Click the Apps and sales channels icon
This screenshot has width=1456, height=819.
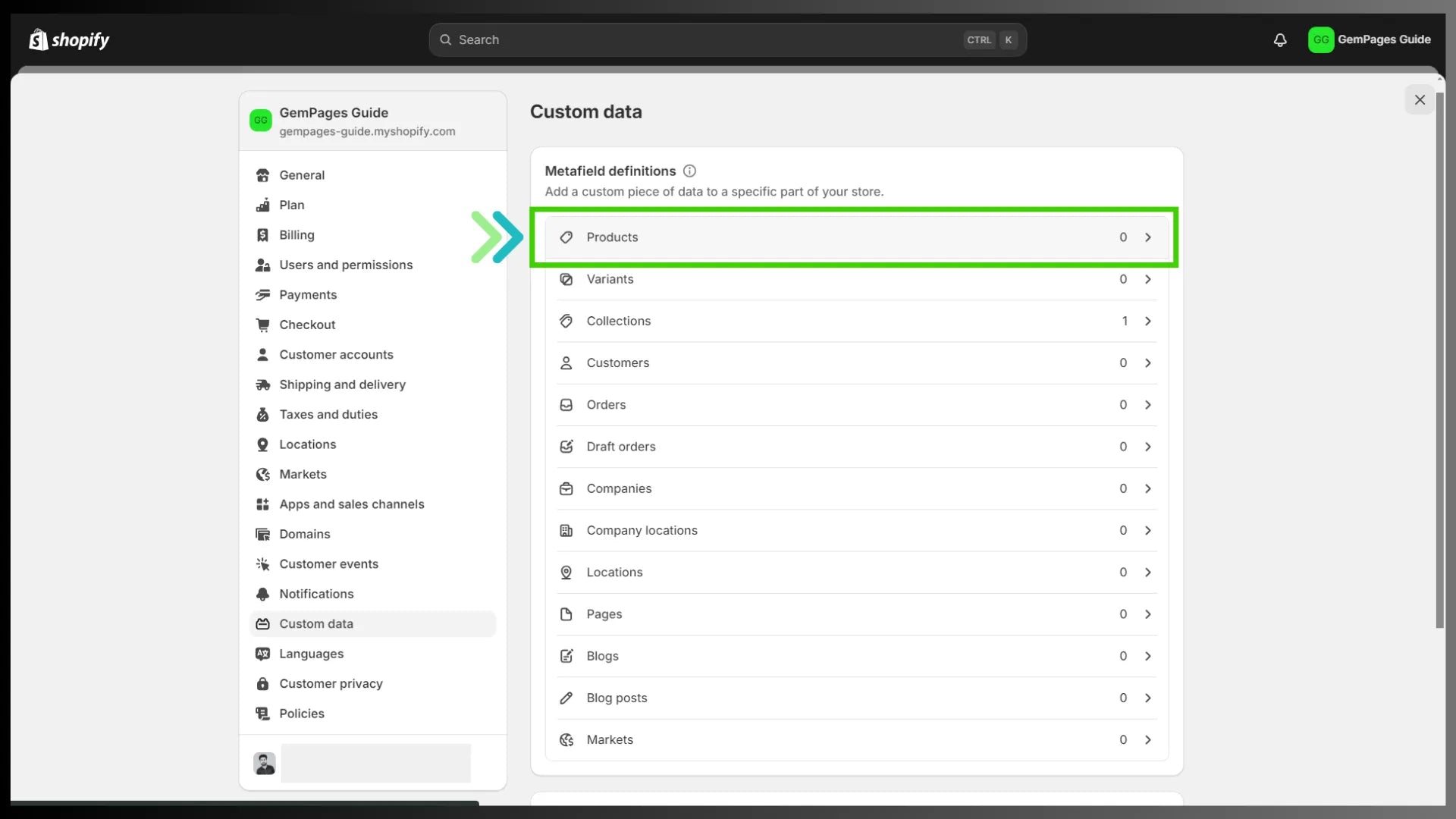(262, 504)
